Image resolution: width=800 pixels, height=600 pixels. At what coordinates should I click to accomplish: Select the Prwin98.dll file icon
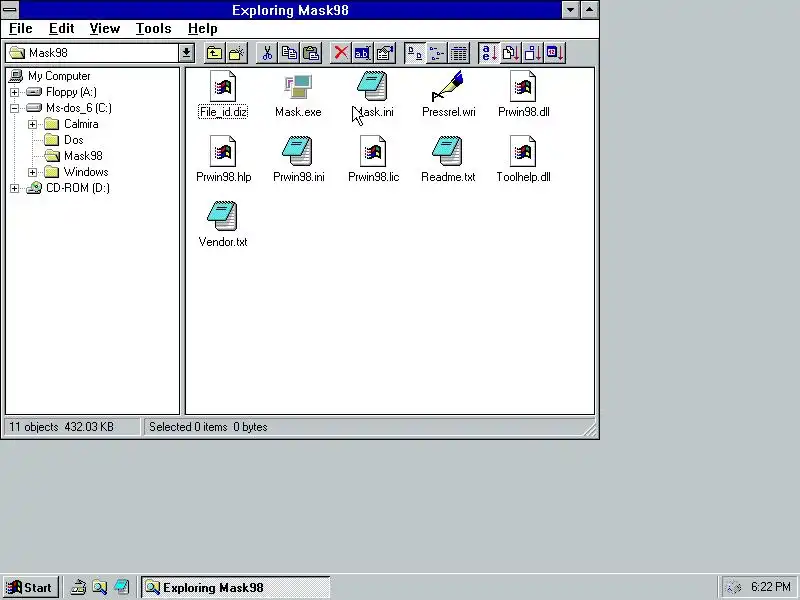click(x=523, y=86)
